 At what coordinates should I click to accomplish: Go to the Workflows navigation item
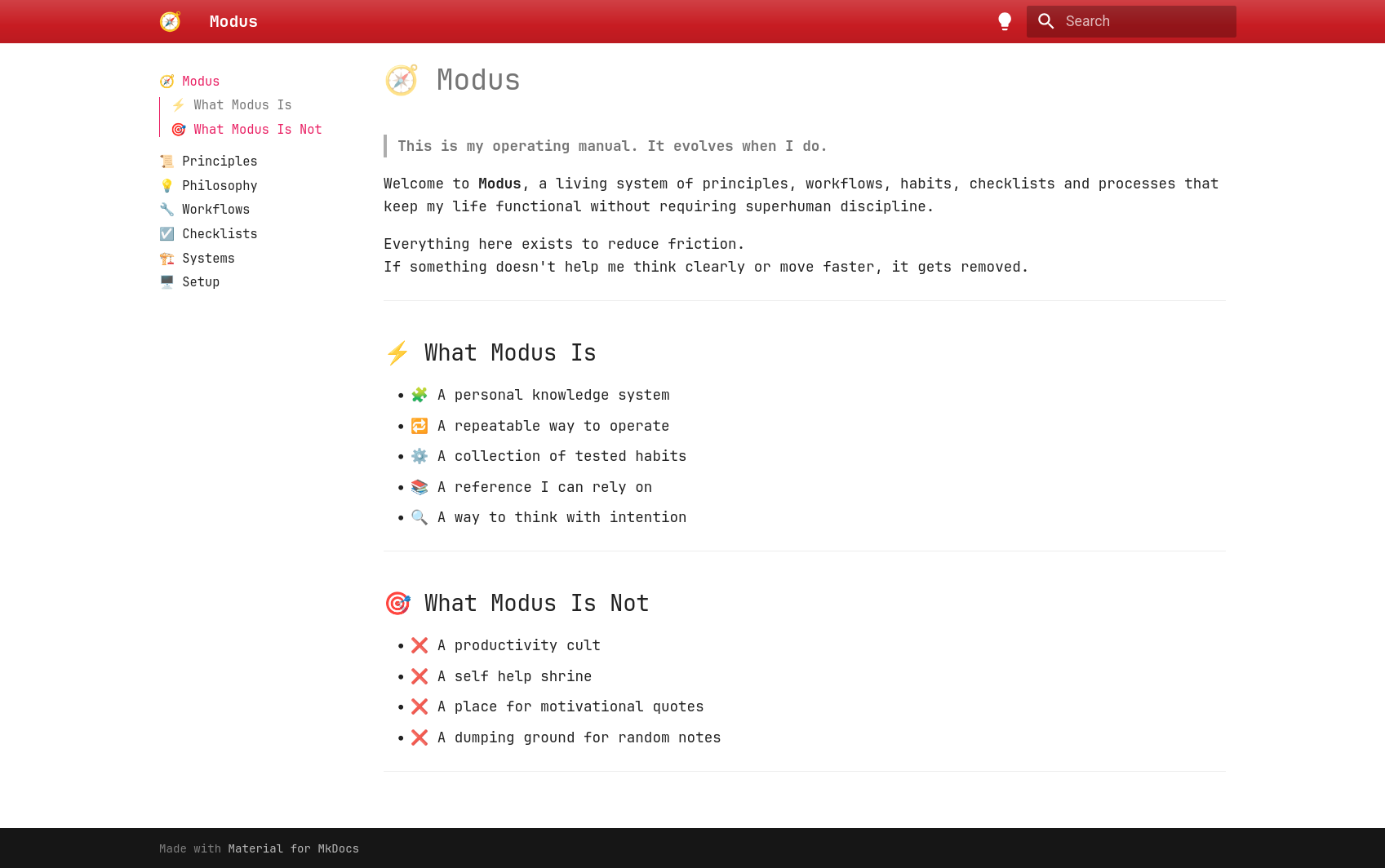pyautogui.click(x=215, y=210)
